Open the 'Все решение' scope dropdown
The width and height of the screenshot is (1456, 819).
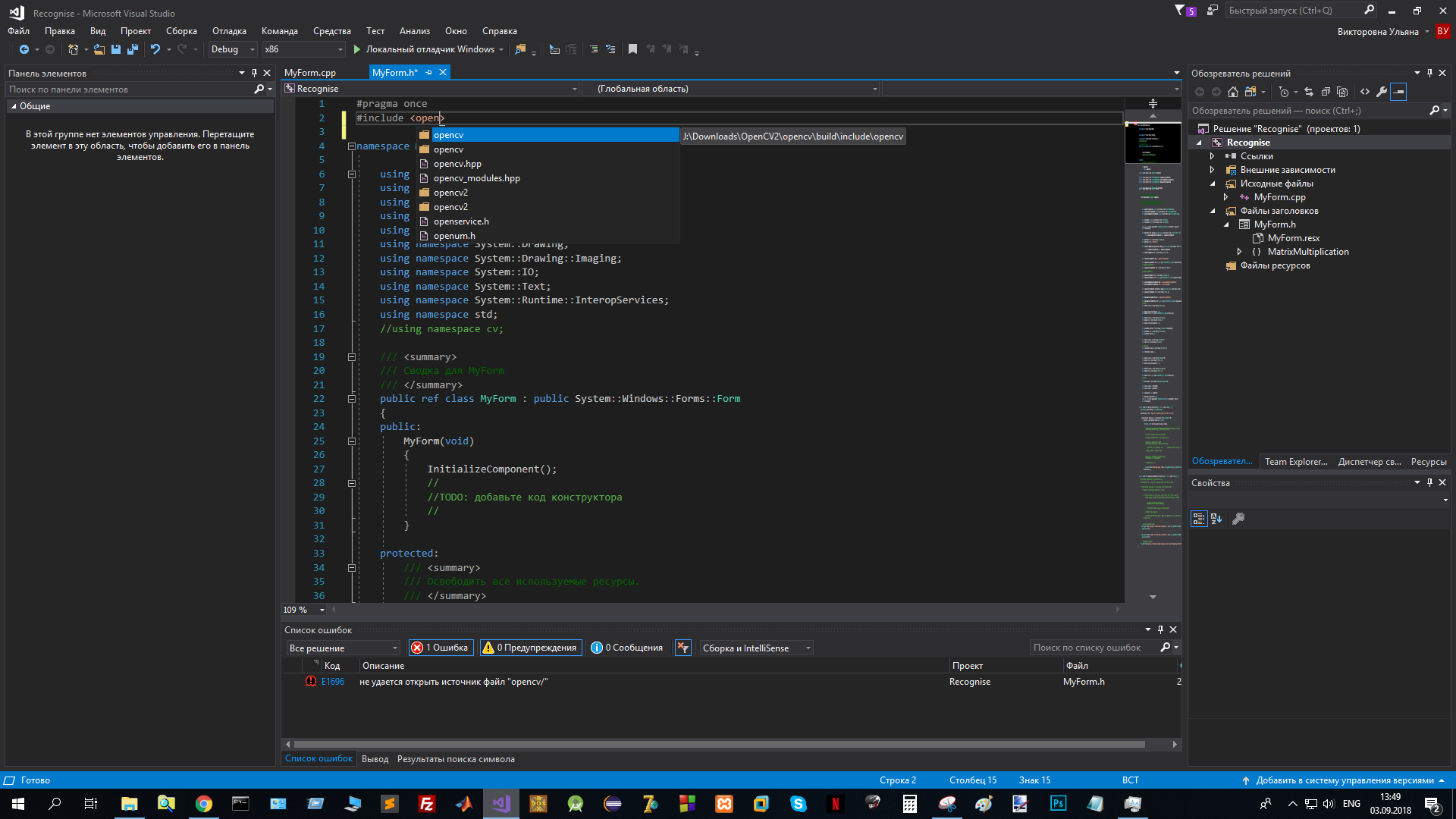(343, 648)
